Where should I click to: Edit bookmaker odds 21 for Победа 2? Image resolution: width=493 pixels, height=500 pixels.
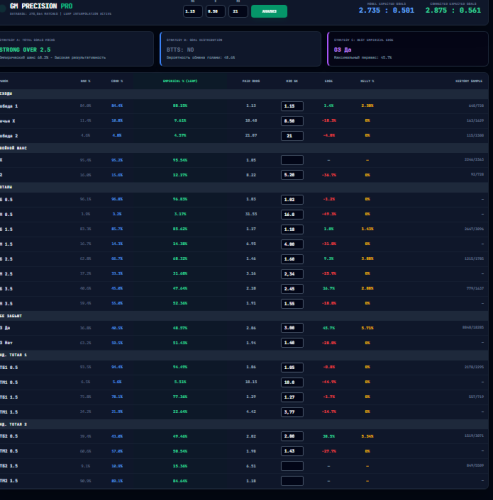[292, 136]
